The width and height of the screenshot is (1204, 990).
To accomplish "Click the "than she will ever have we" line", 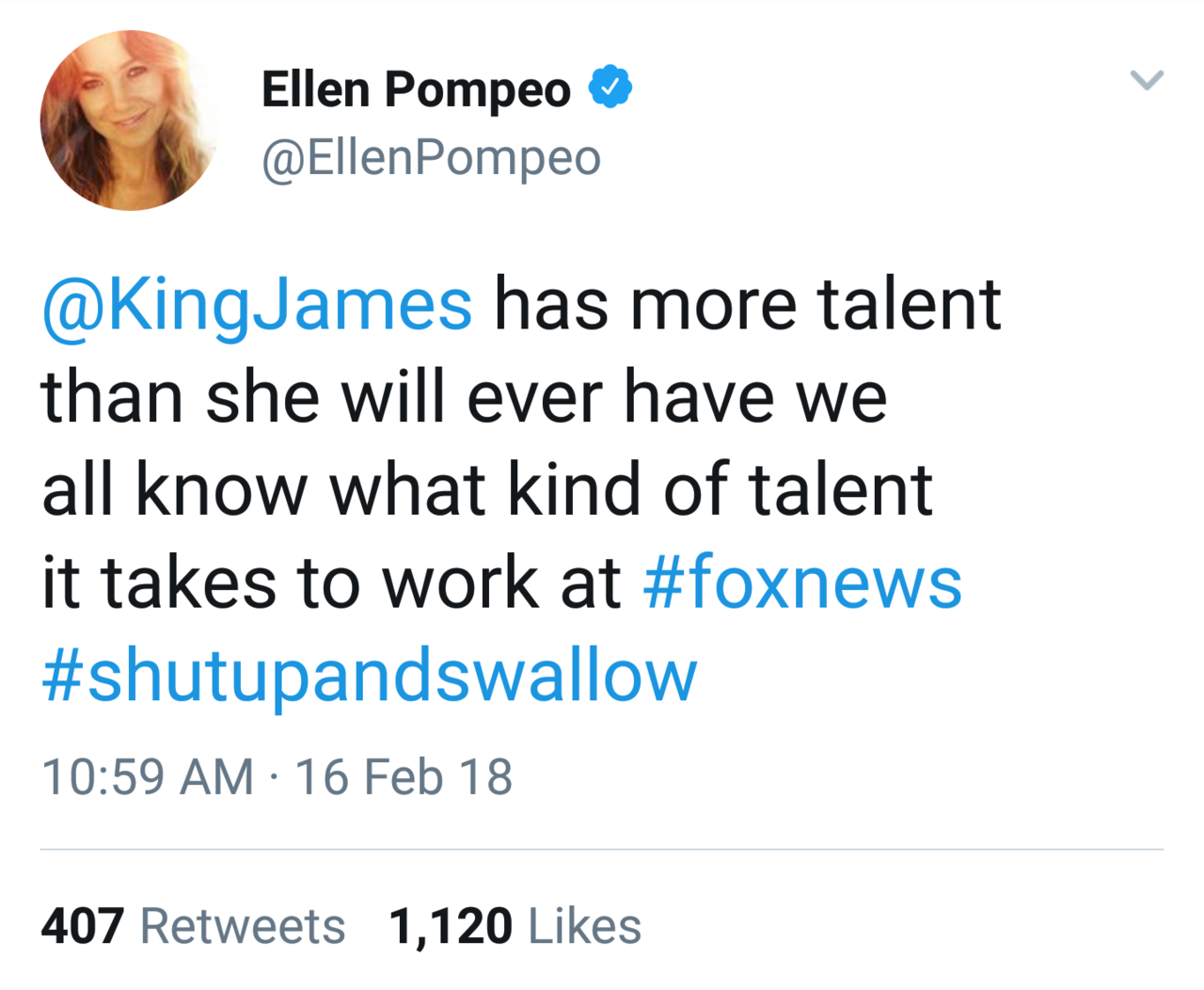I will [464, 396].
